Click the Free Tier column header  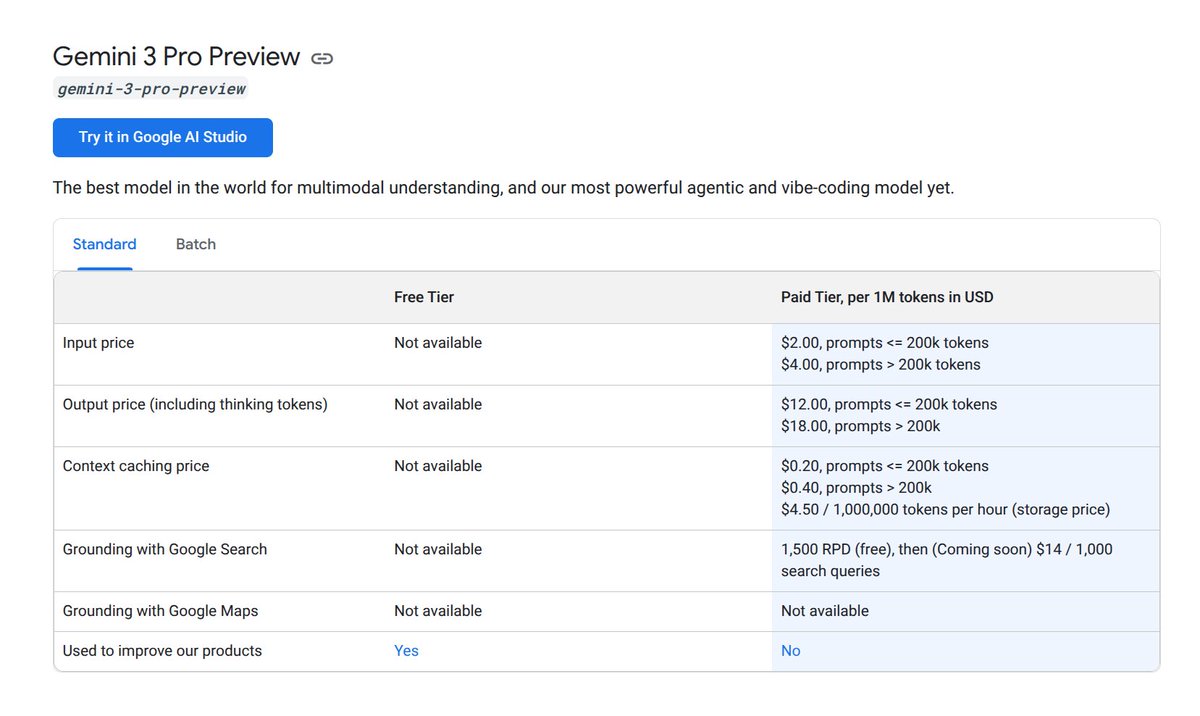pyautogui.click(x=424, y=297)
